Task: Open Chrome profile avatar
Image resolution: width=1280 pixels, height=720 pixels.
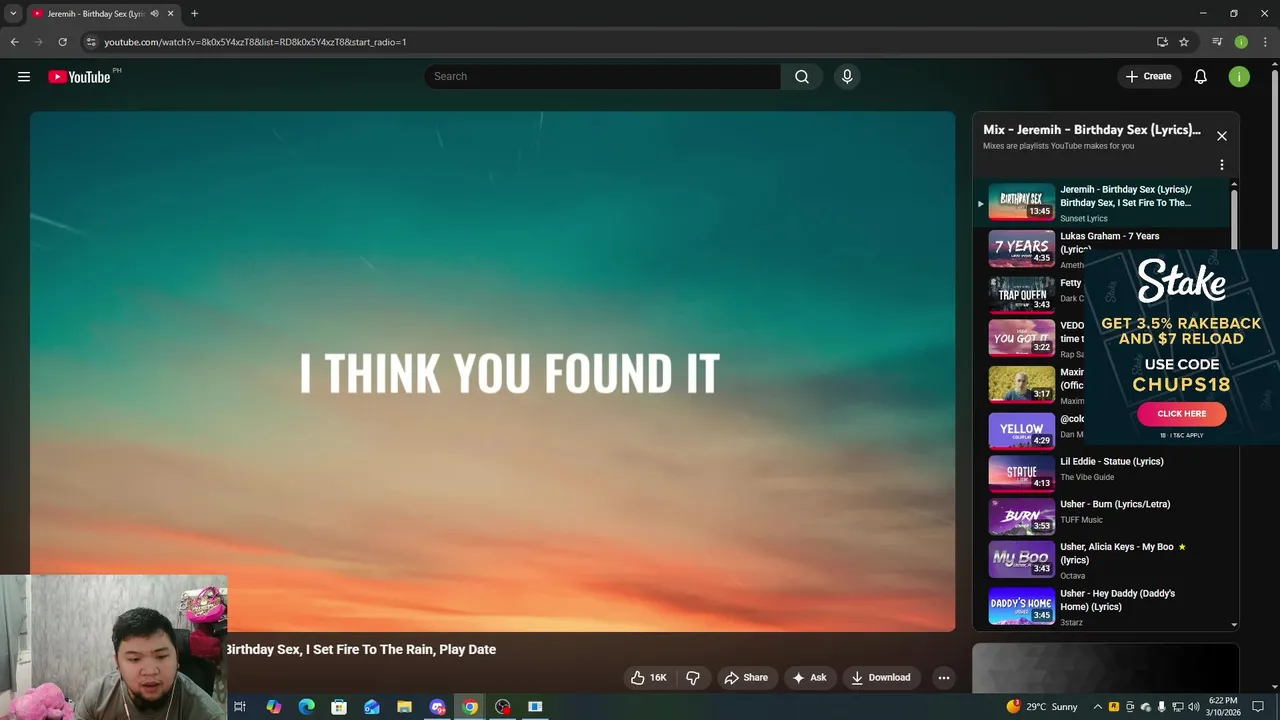Action: tap(1241, 42)
